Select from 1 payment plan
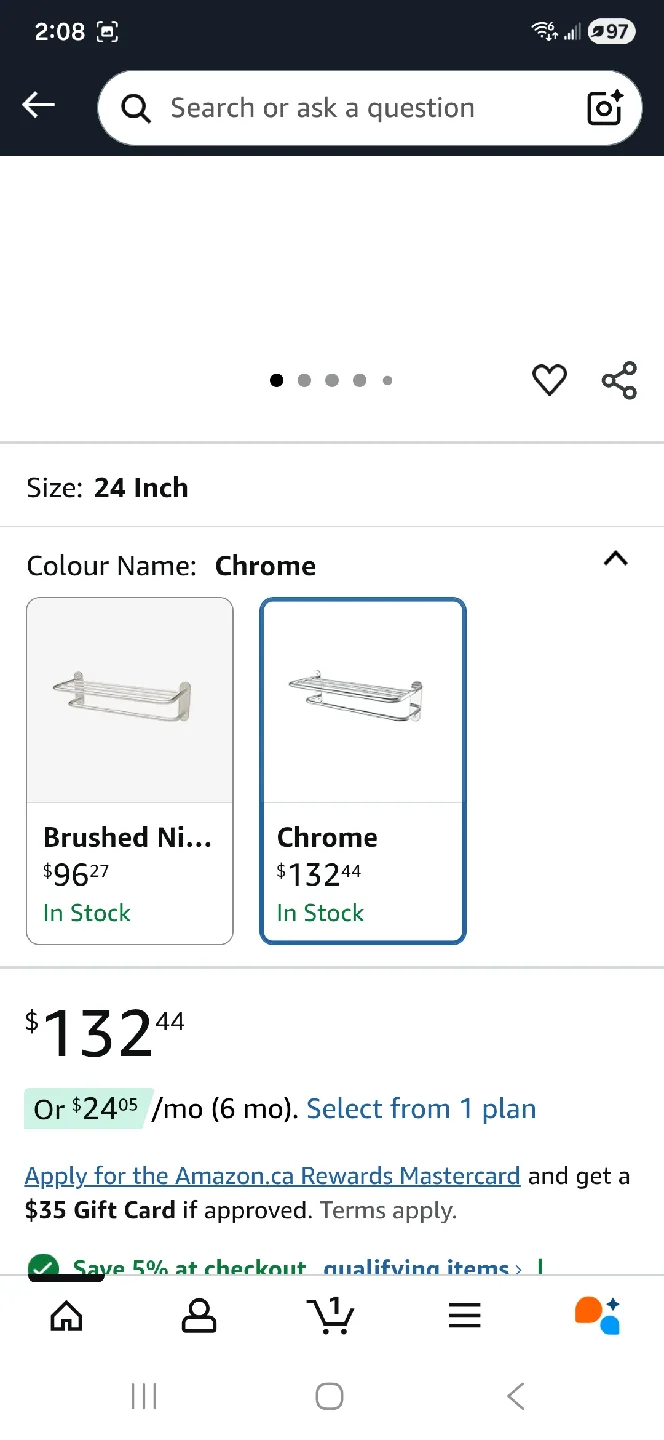 point(420,1108)
